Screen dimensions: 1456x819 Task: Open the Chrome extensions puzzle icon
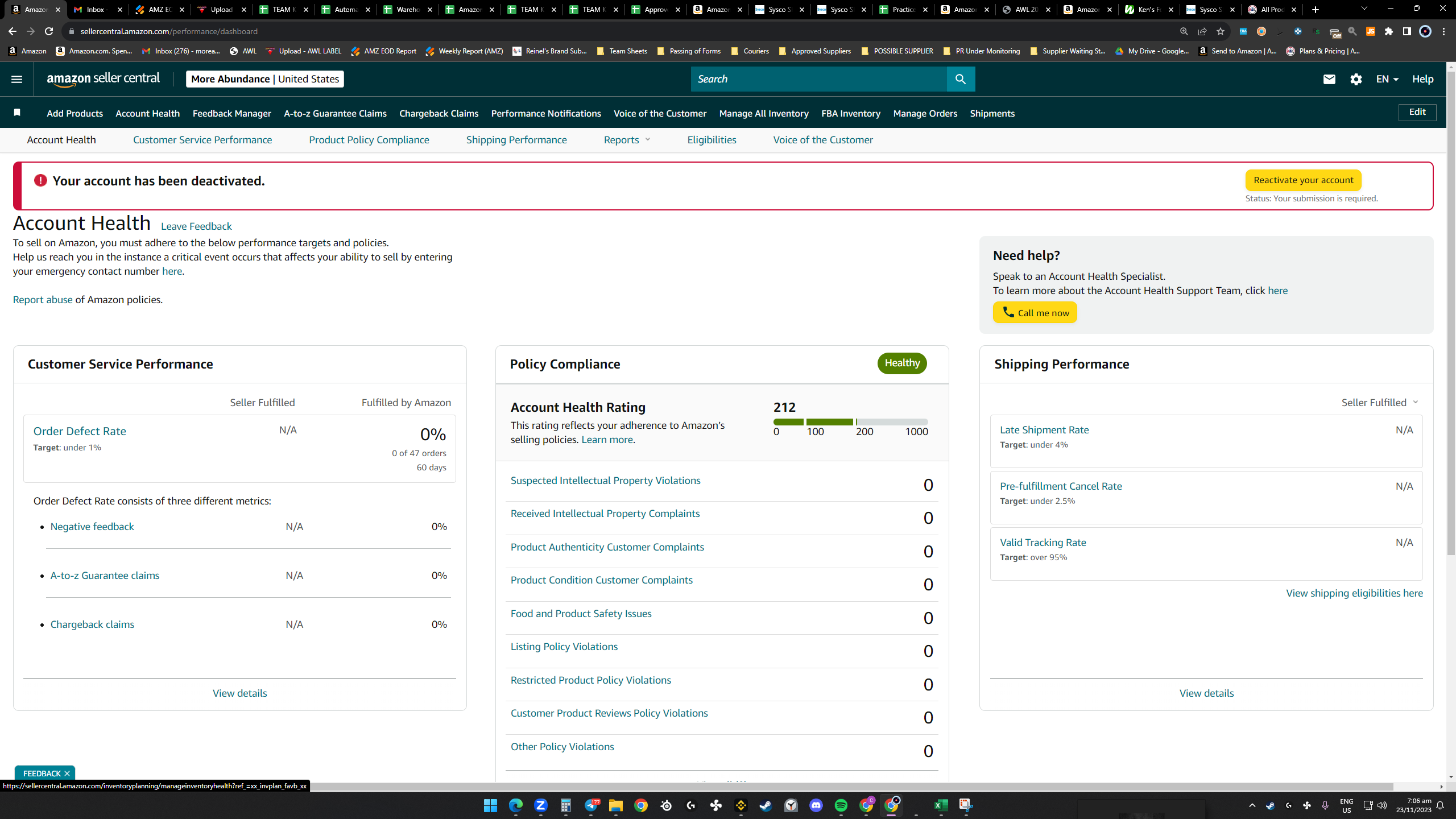(1388, 31)
